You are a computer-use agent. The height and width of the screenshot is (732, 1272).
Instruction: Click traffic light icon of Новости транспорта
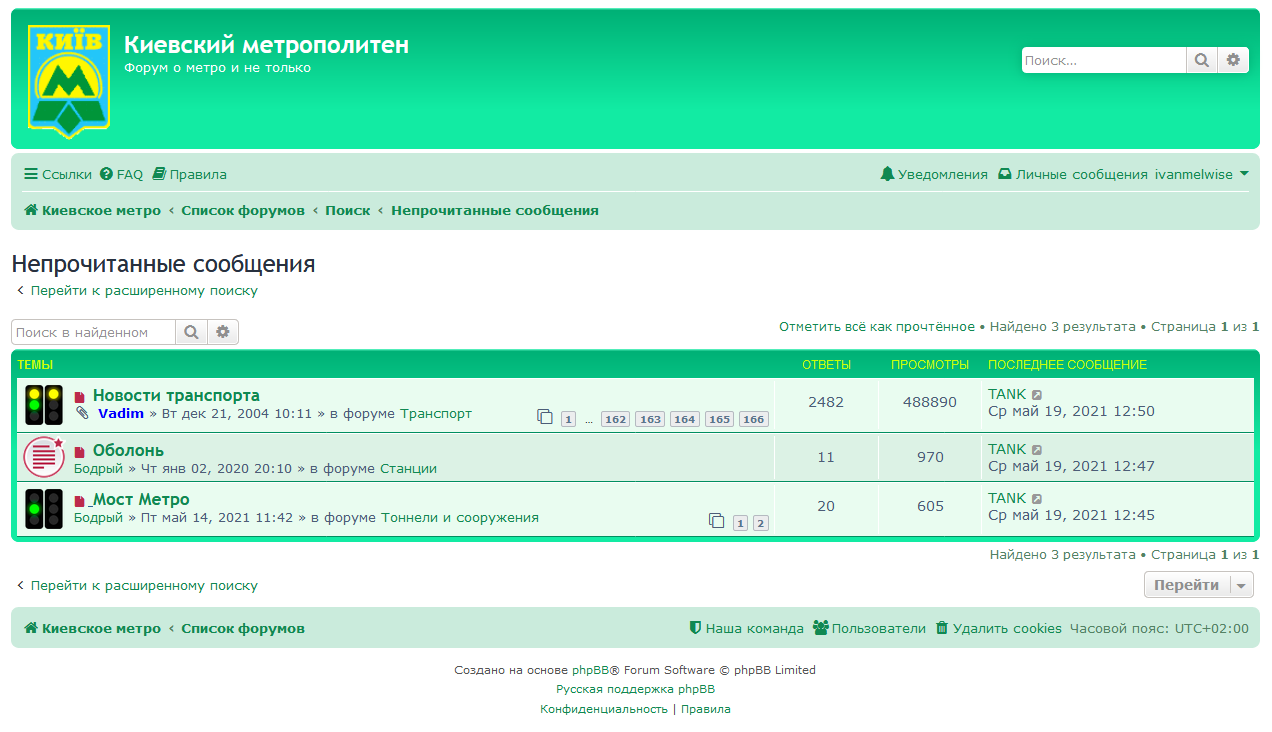[44, 405]
